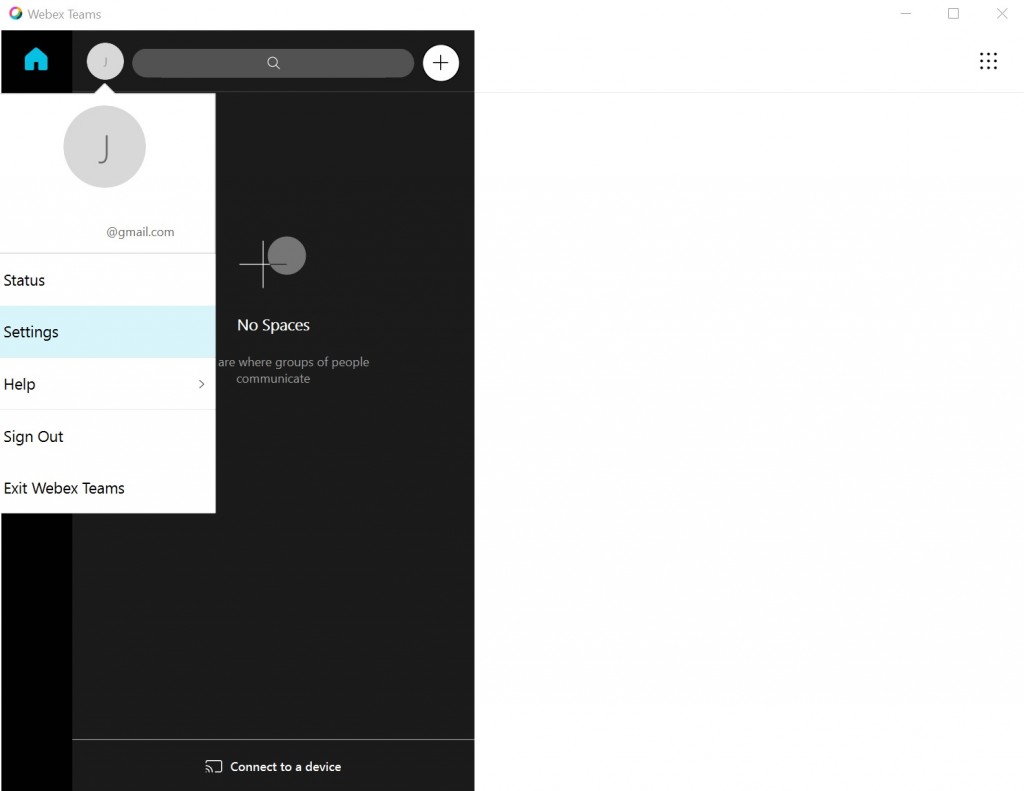Open the Help menu item

pyautogui.click(x=108, y=384)
